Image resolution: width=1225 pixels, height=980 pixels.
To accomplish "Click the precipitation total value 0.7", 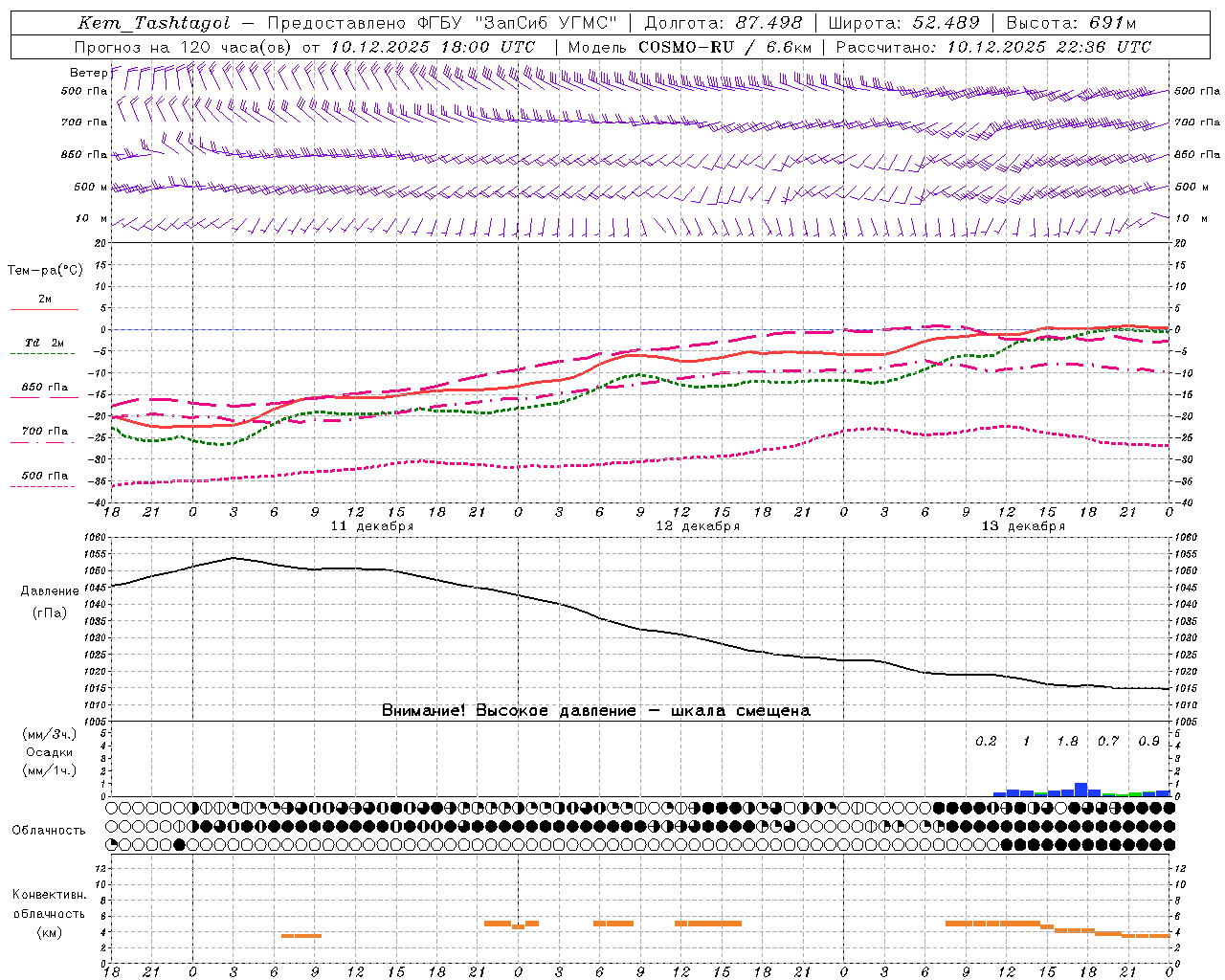I will pyautogui.click(x=1108, y=742).
